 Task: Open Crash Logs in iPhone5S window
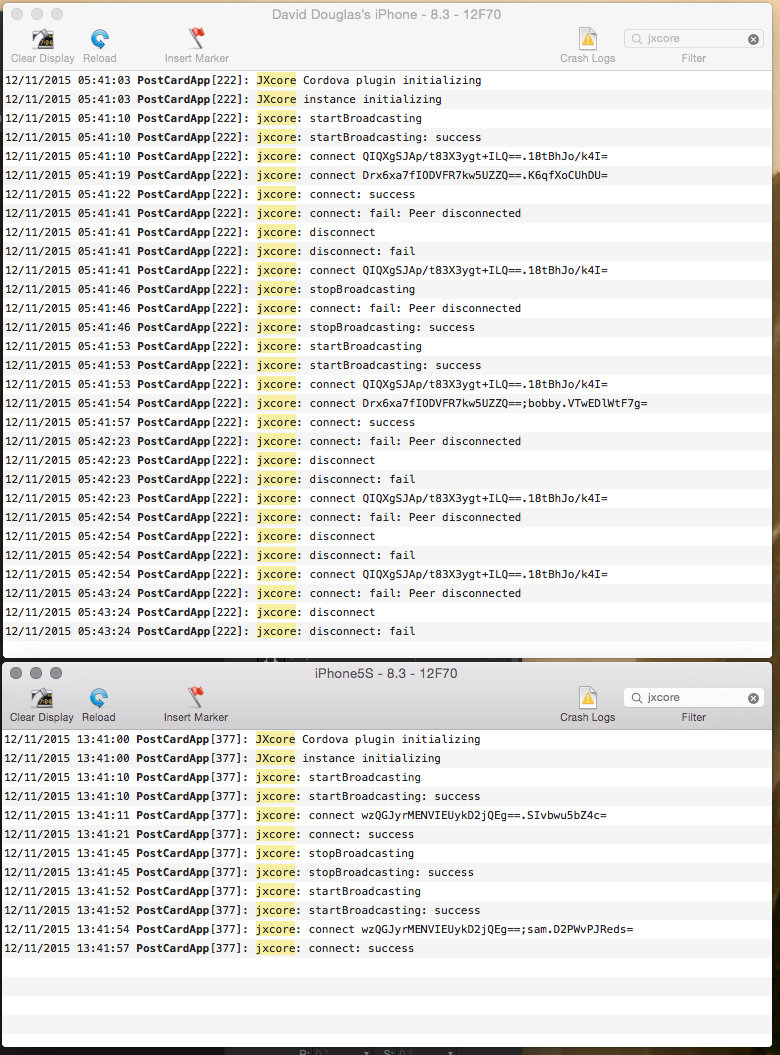pos(588,698)
